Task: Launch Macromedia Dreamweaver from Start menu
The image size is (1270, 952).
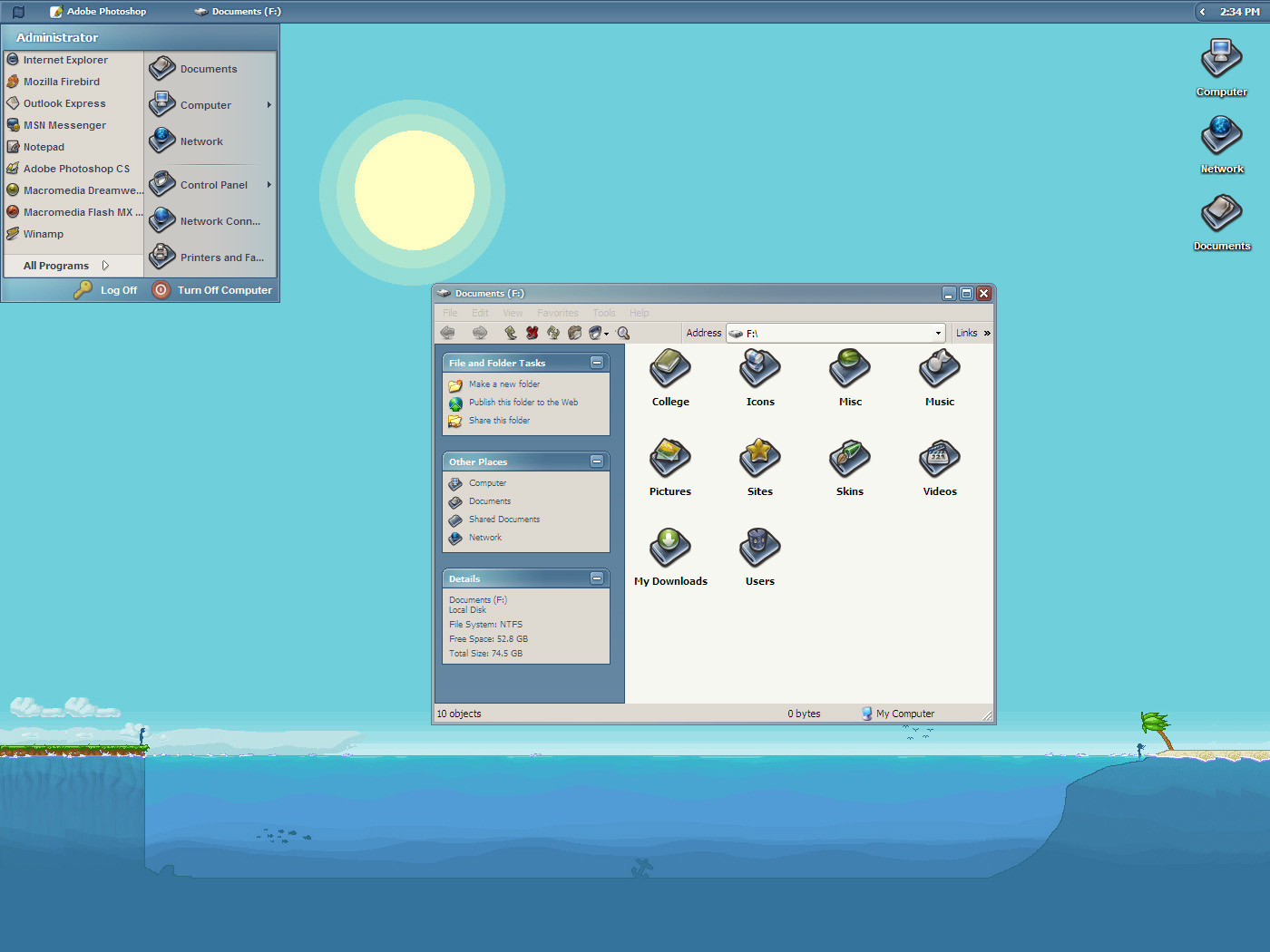Action: (x=73, y=190)
